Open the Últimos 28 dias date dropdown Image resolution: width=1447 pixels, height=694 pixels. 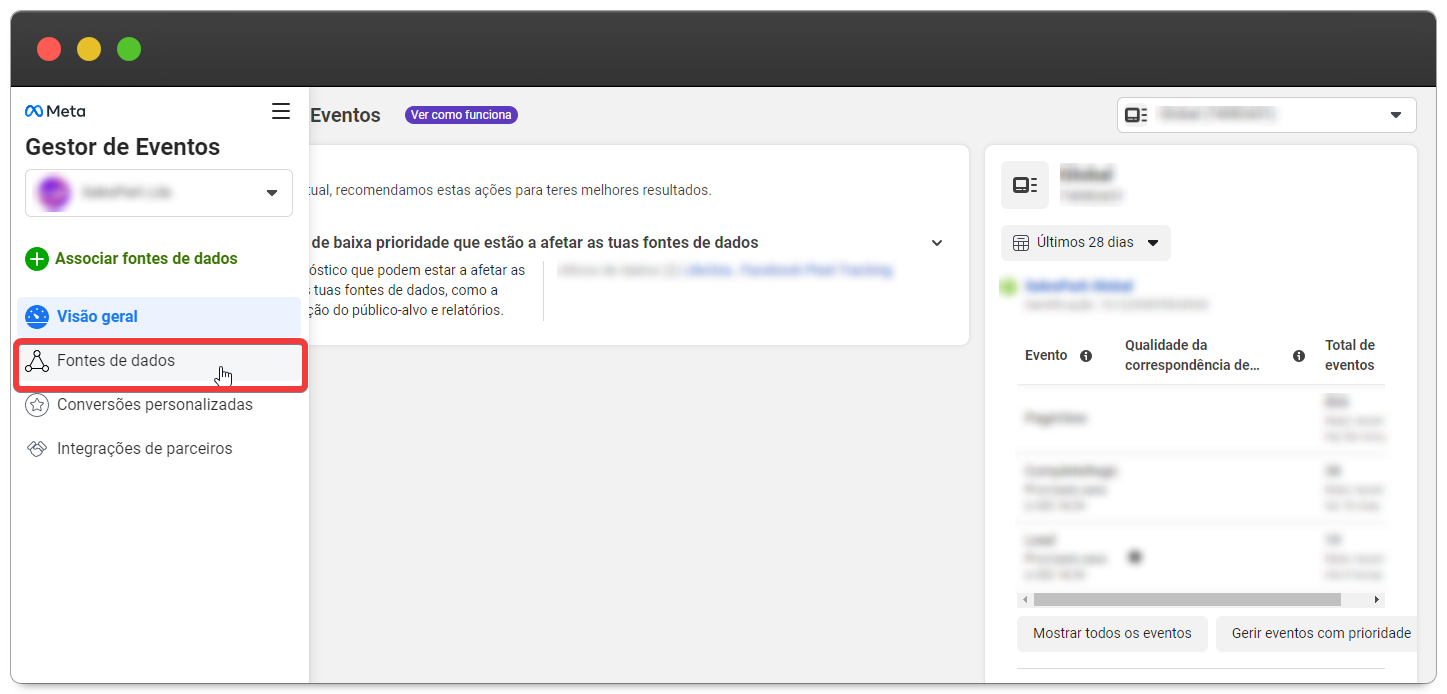(x=1085, y=243)
